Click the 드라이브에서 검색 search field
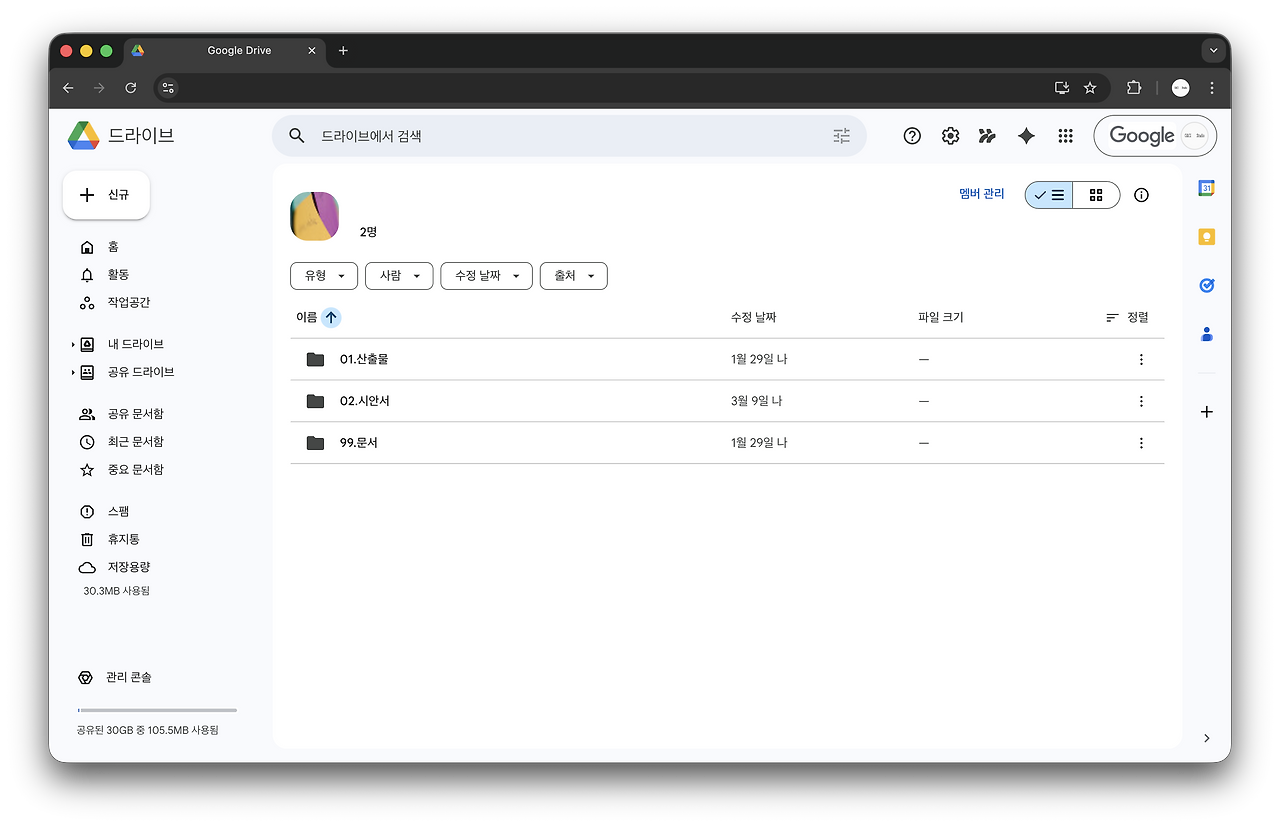This screenshot has width=1280, height=827. [570, 136]
